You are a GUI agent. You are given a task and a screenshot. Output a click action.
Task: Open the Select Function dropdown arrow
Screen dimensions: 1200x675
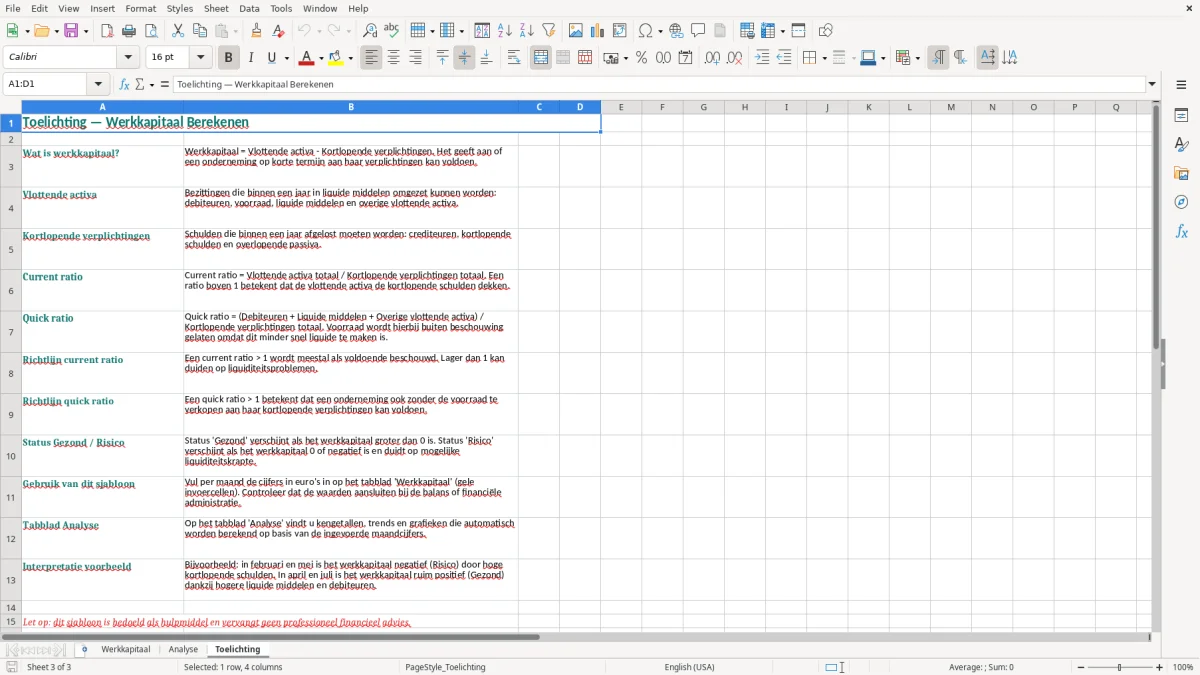click(x=152, y=85)
